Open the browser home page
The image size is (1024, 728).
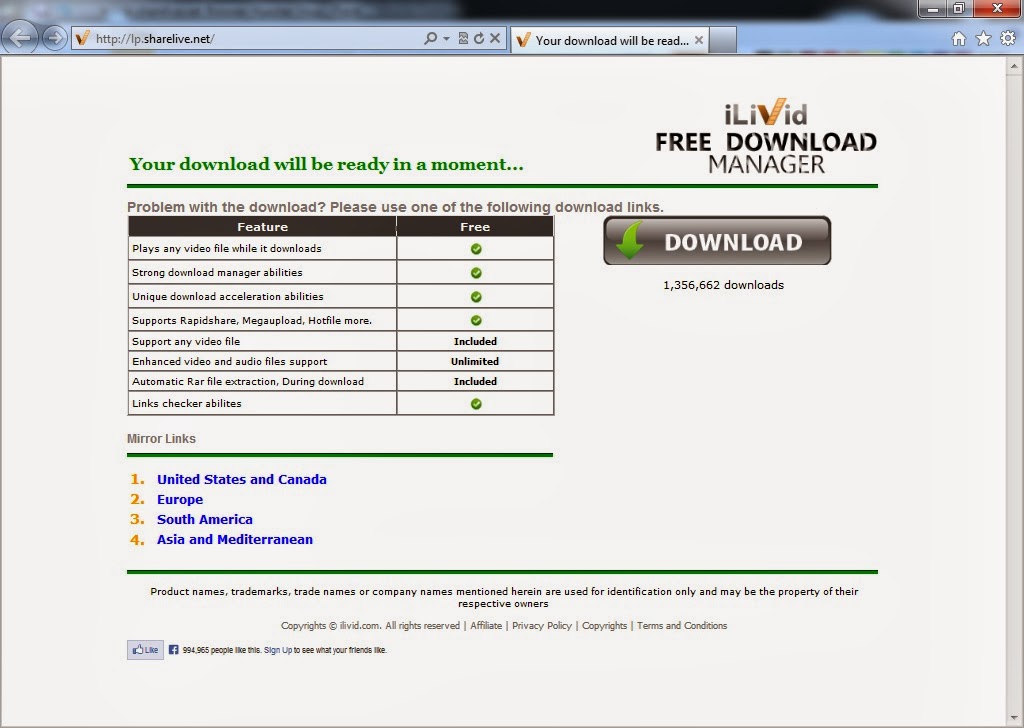958,37
